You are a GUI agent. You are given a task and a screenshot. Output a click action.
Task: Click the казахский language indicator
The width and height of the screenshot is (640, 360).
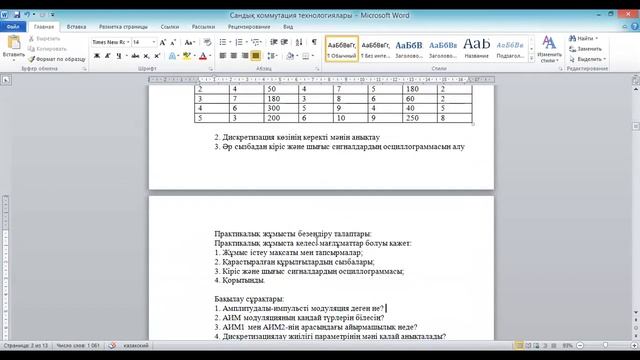[x=136, y=346]
